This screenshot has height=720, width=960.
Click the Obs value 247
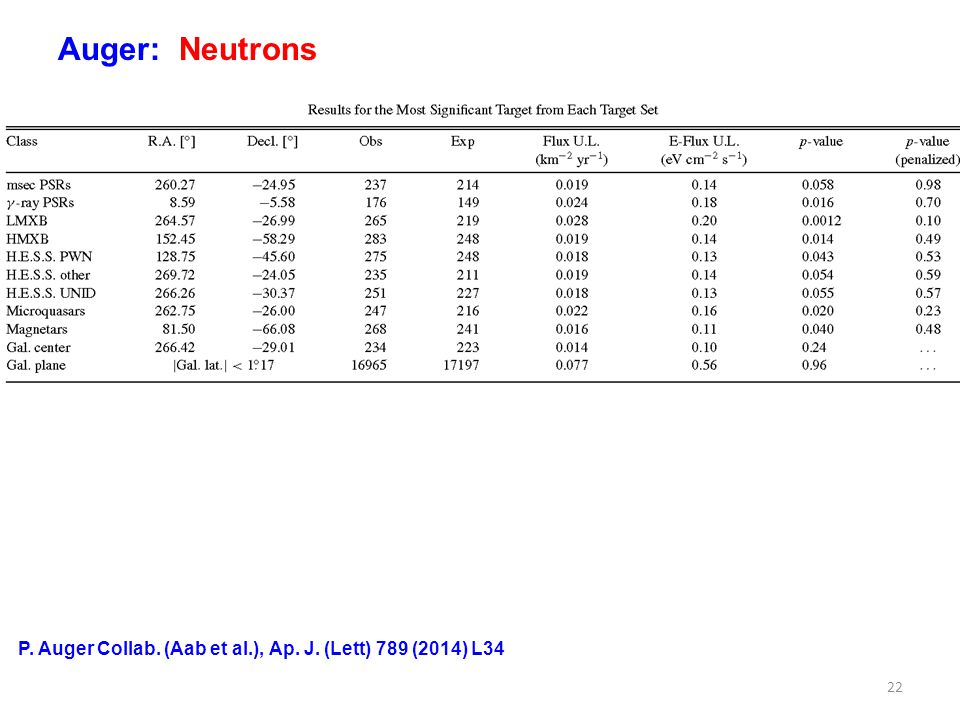pos(375,311)
